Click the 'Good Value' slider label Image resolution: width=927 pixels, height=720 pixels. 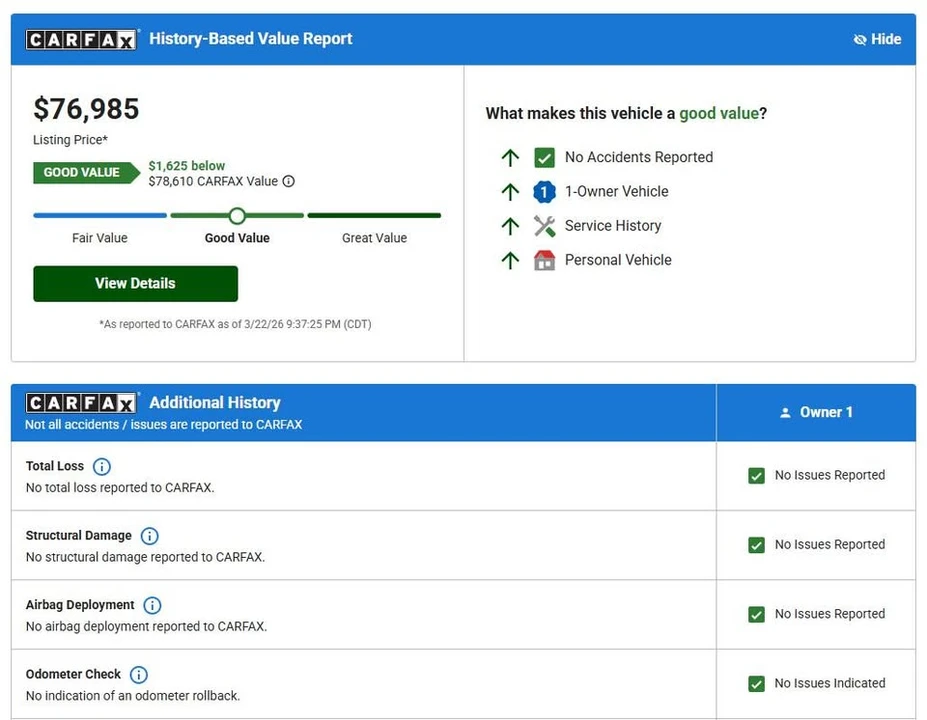[x=237, y=238]
